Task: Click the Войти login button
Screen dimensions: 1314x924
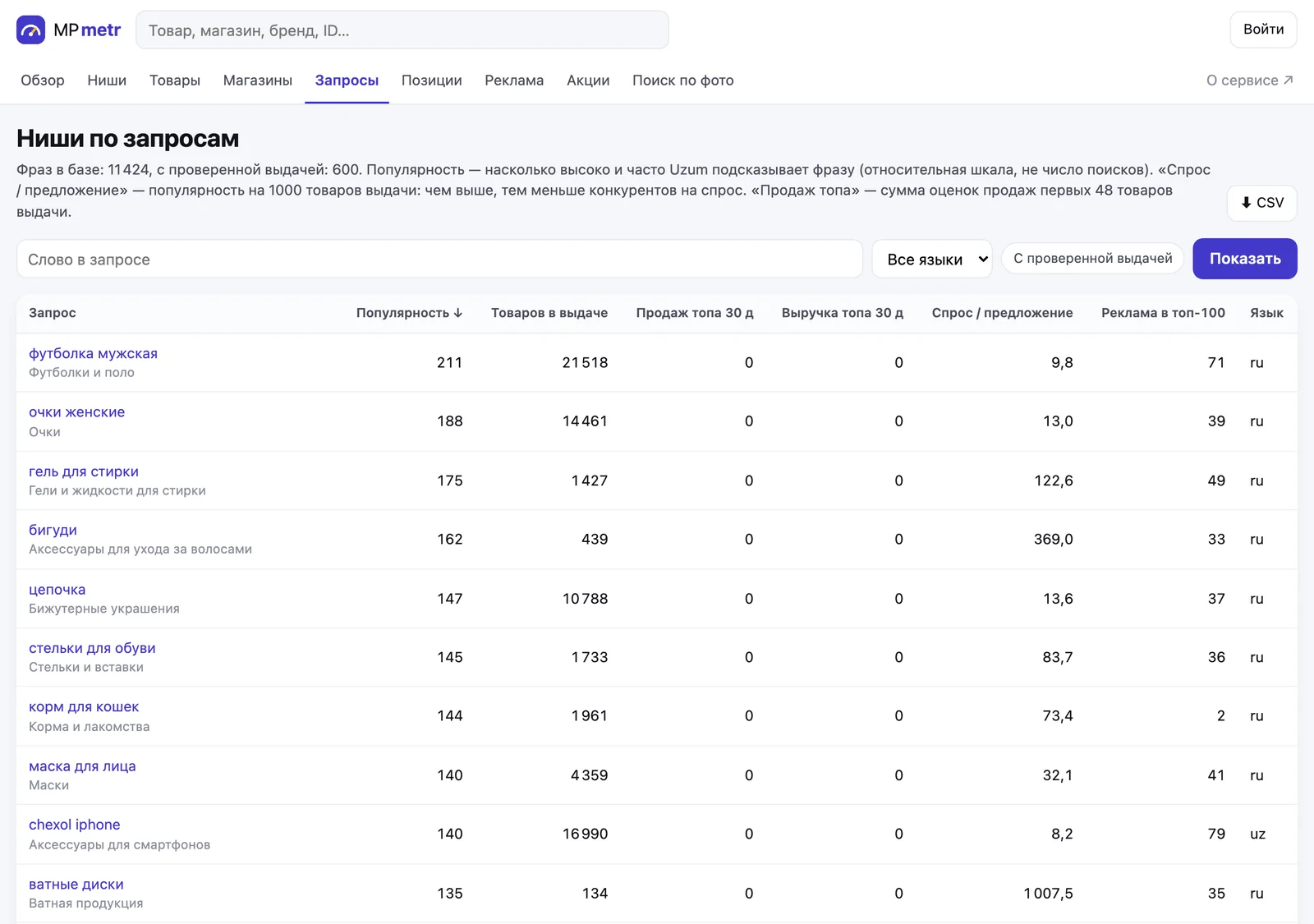Action: click(1263, 30)
